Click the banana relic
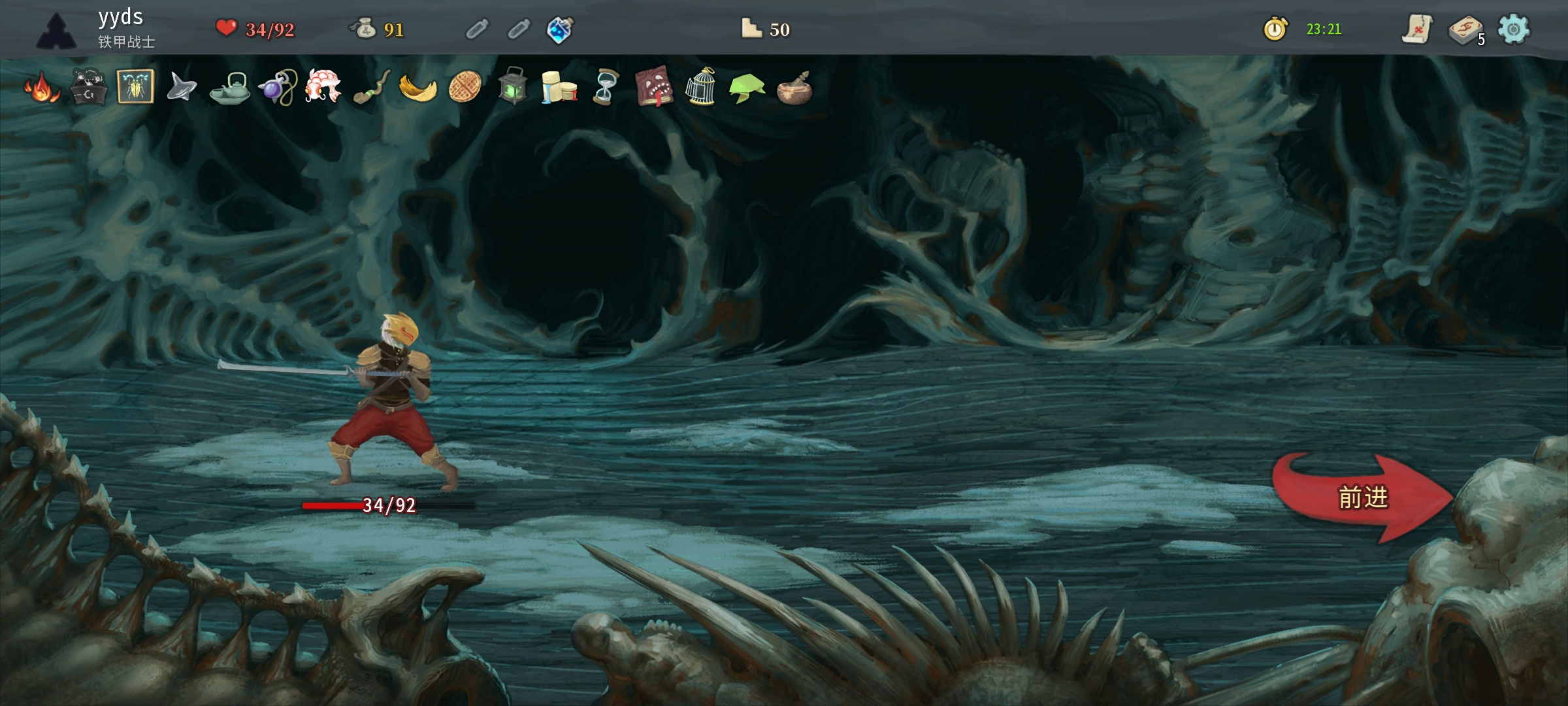 (x=417, y=88)
